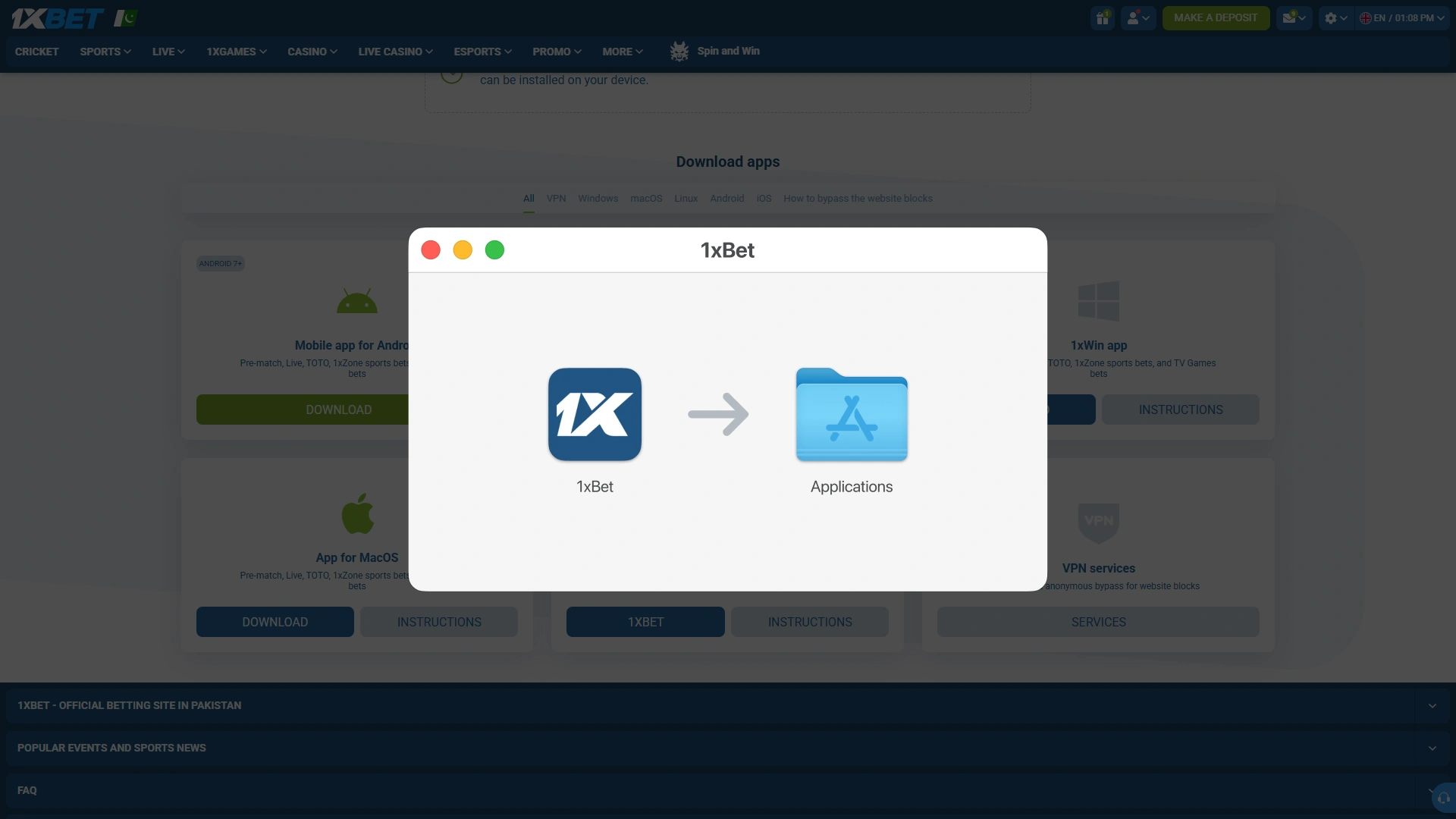Click the VPN services title

click(x=1099, y=568)
